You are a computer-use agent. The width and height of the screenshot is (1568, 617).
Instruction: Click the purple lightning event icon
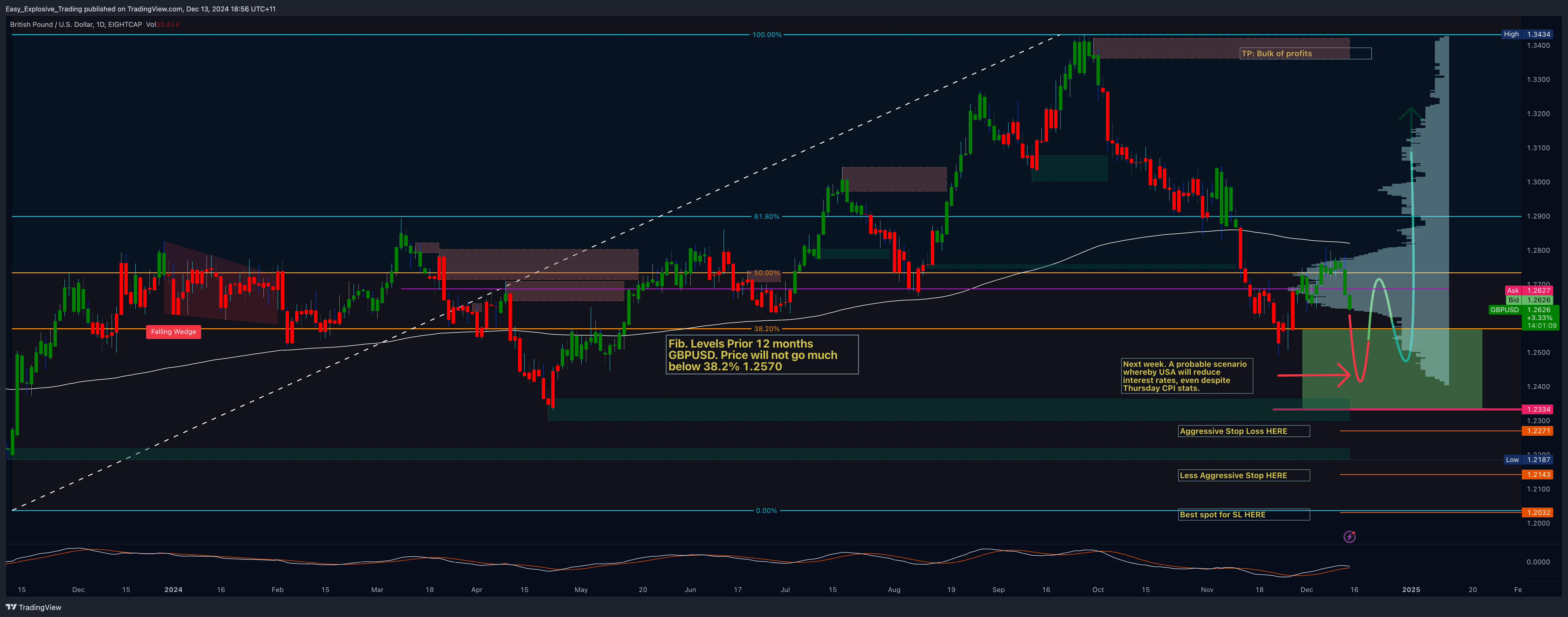click(1349, 537)
